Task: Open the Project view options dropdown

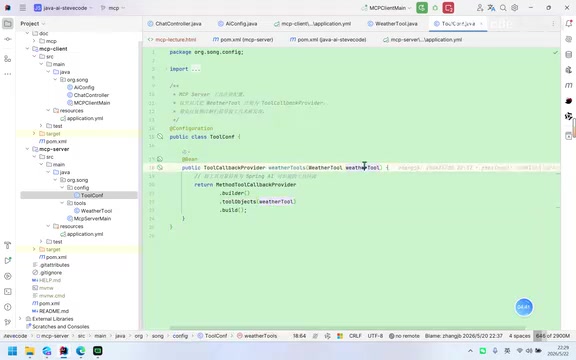Action: coord(33,24)
